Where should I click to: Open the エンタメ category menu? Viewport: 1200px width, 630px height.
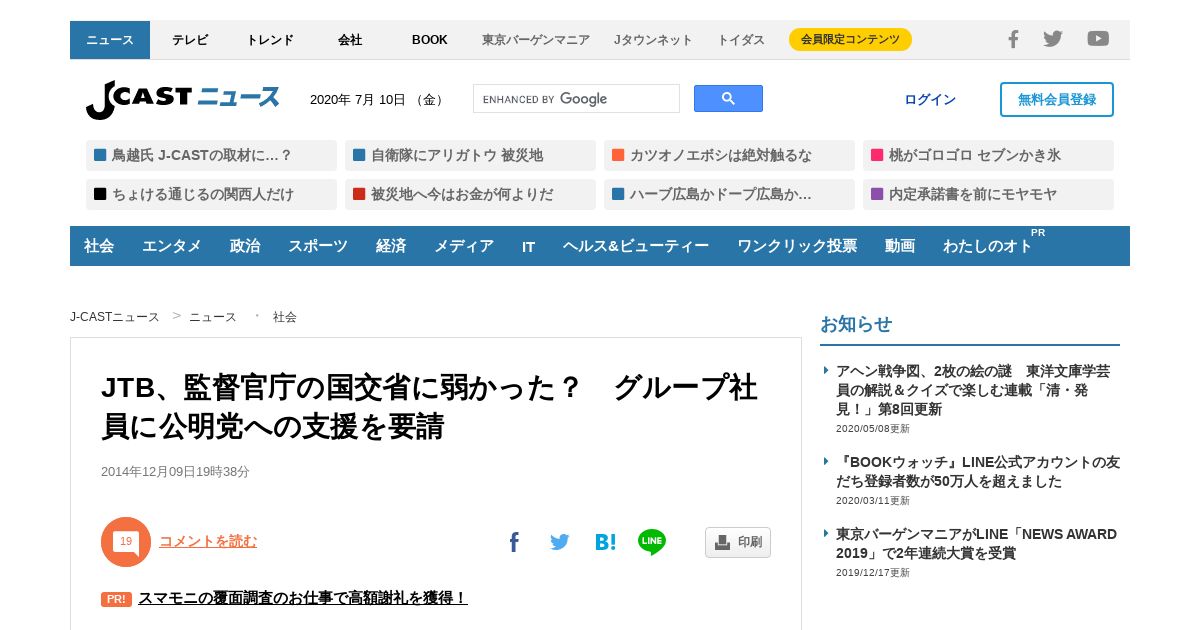tap(172, 246)
